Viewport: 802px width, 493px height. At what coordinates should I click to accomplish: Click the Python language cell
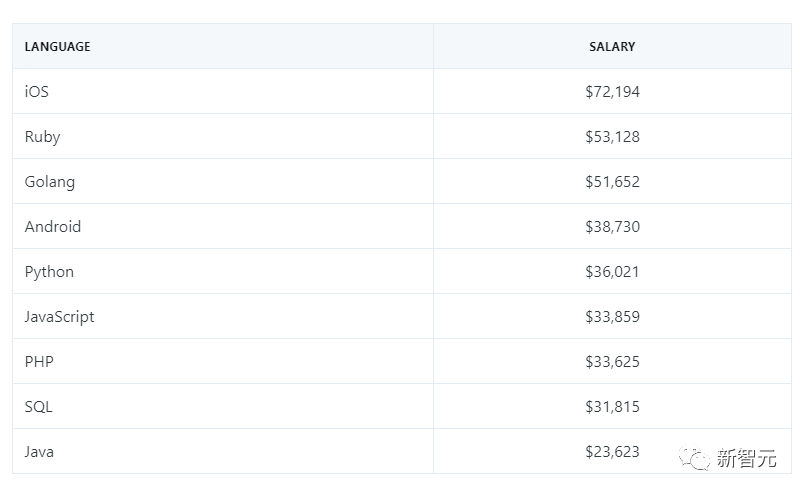(49, 272)
